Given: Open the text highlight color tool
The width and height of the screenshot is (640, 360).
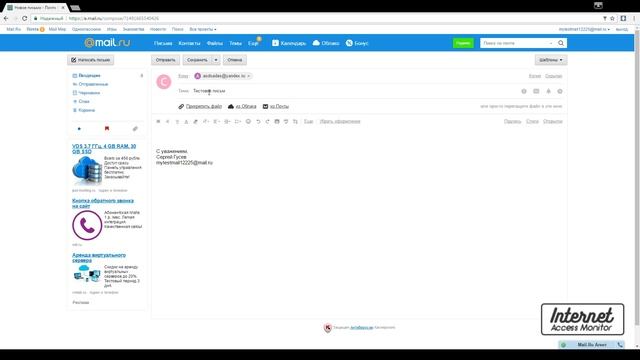Looking at the screenshot, I should tap(196, 121).
